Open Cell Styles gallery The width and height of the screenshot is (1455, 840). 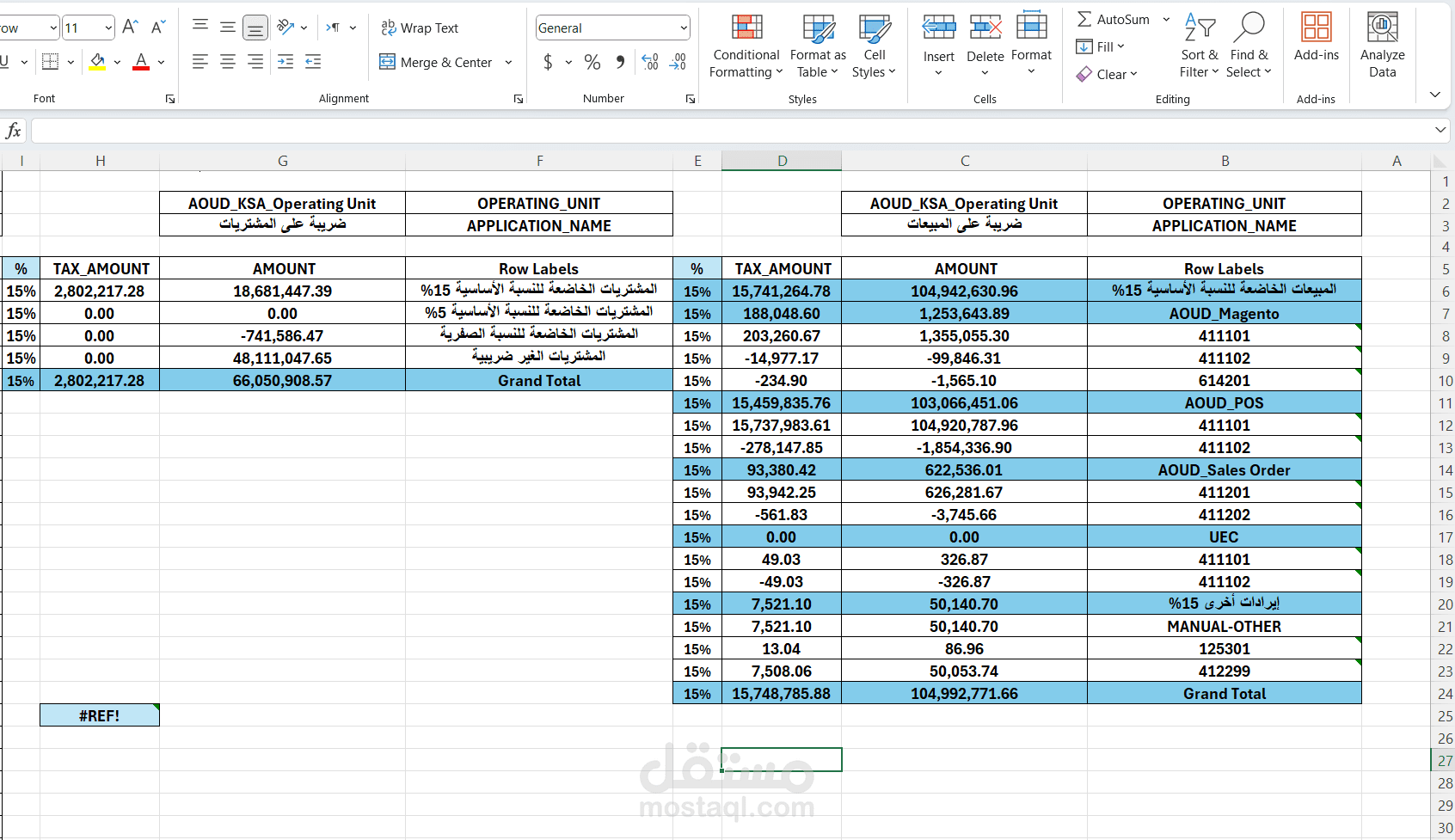point(875,46)
